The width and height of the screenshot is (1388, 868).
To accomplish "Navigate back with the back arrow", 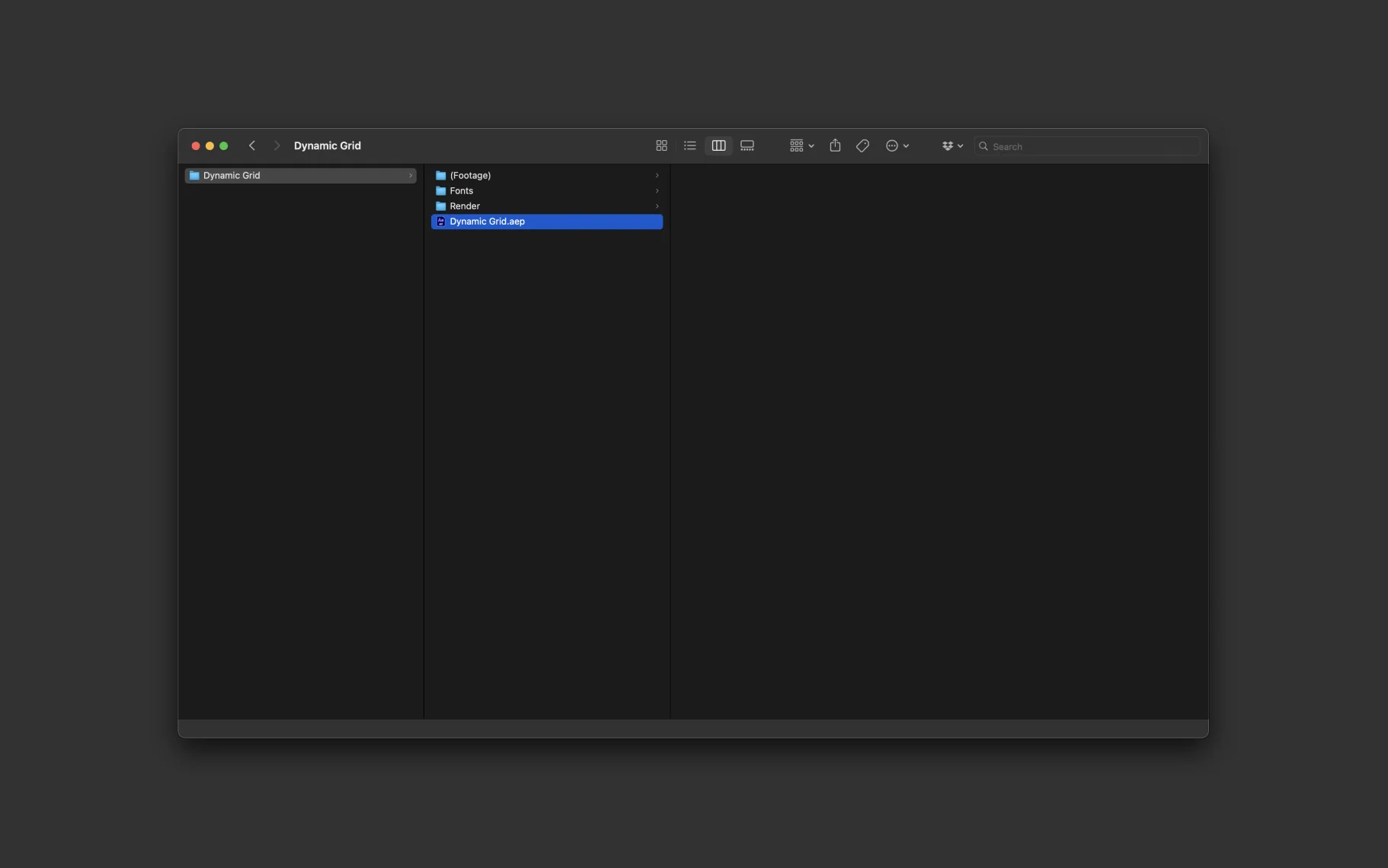I will tap(252, 145).
